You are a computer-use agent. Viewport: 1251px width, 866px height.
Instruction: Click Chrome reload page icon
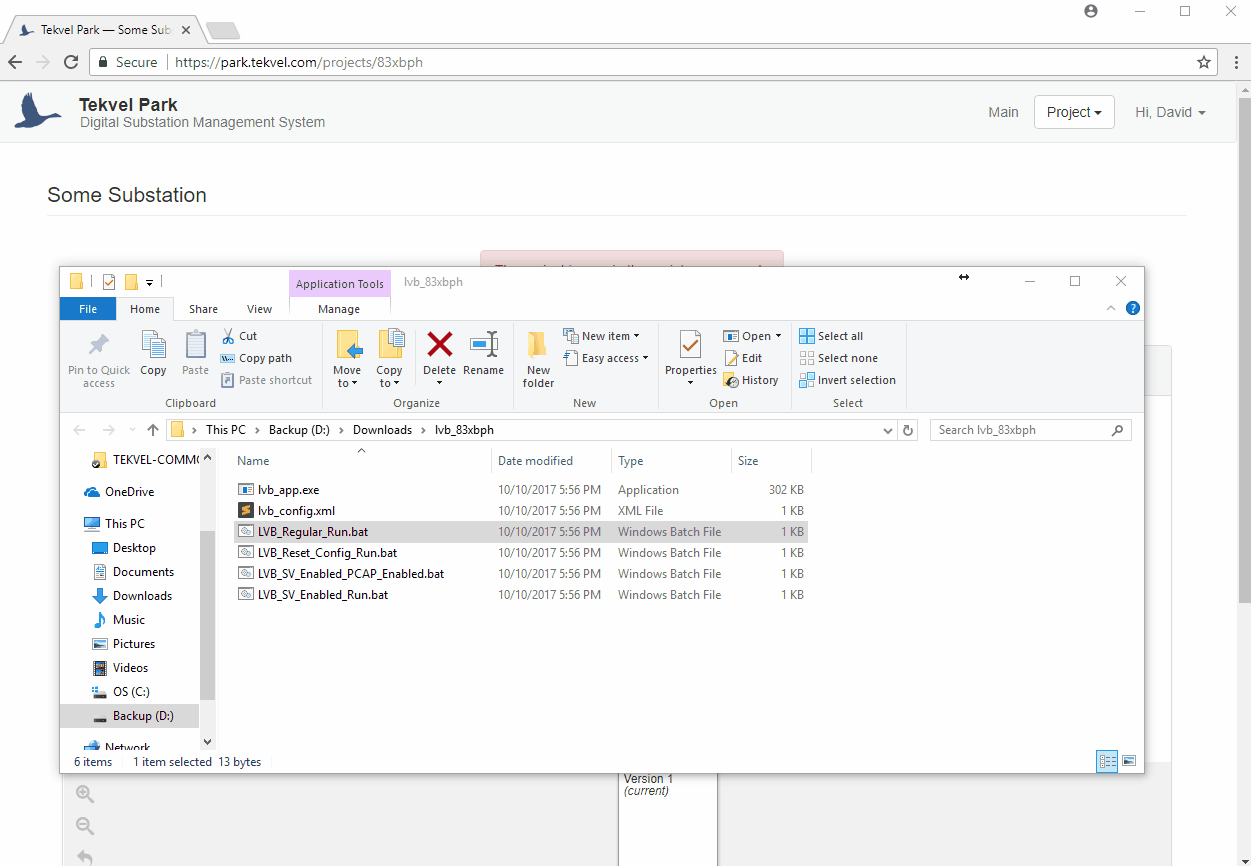[x=71, y=62]
